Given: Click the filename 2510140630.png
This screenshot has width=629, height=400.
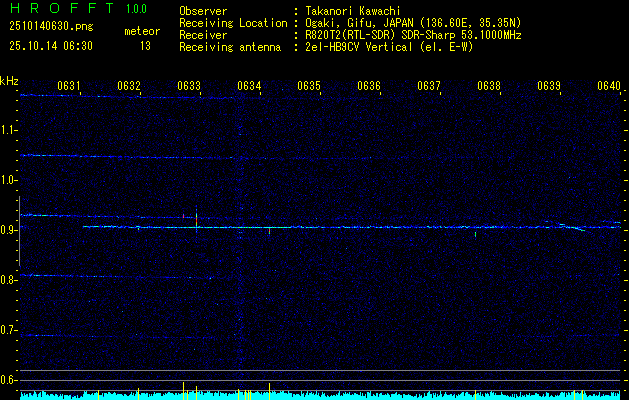Looking at the screenshot, I should [x=51, y=27].
